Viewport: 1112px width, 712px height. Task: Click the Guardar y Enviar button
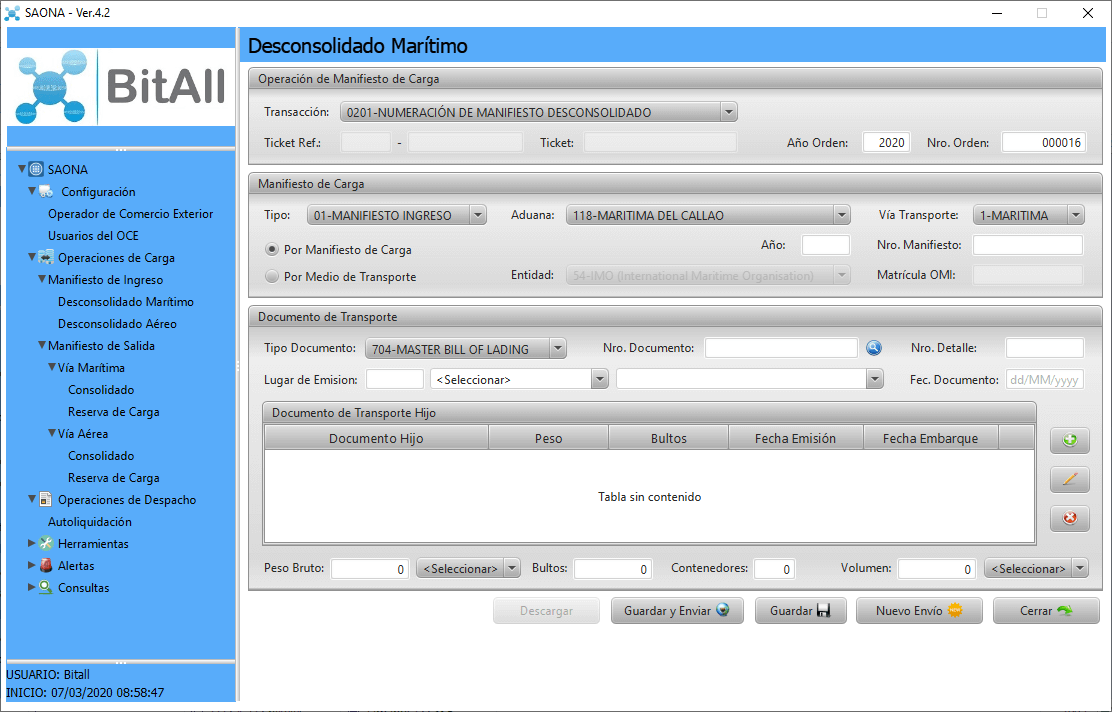tap(677, 611)
